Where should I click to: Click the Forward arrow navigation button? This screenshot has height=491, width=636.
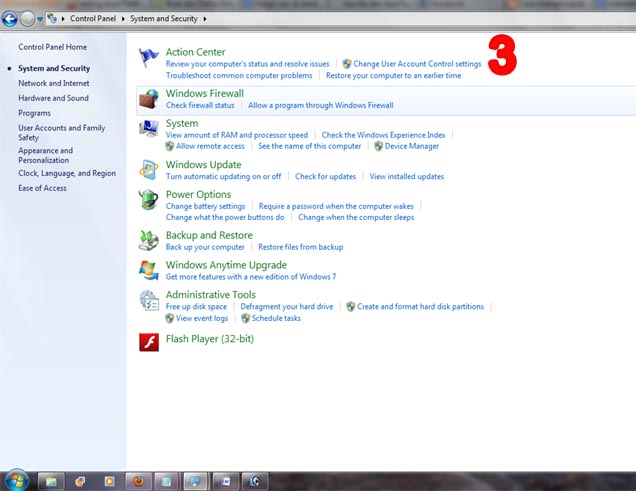point(28,19)
